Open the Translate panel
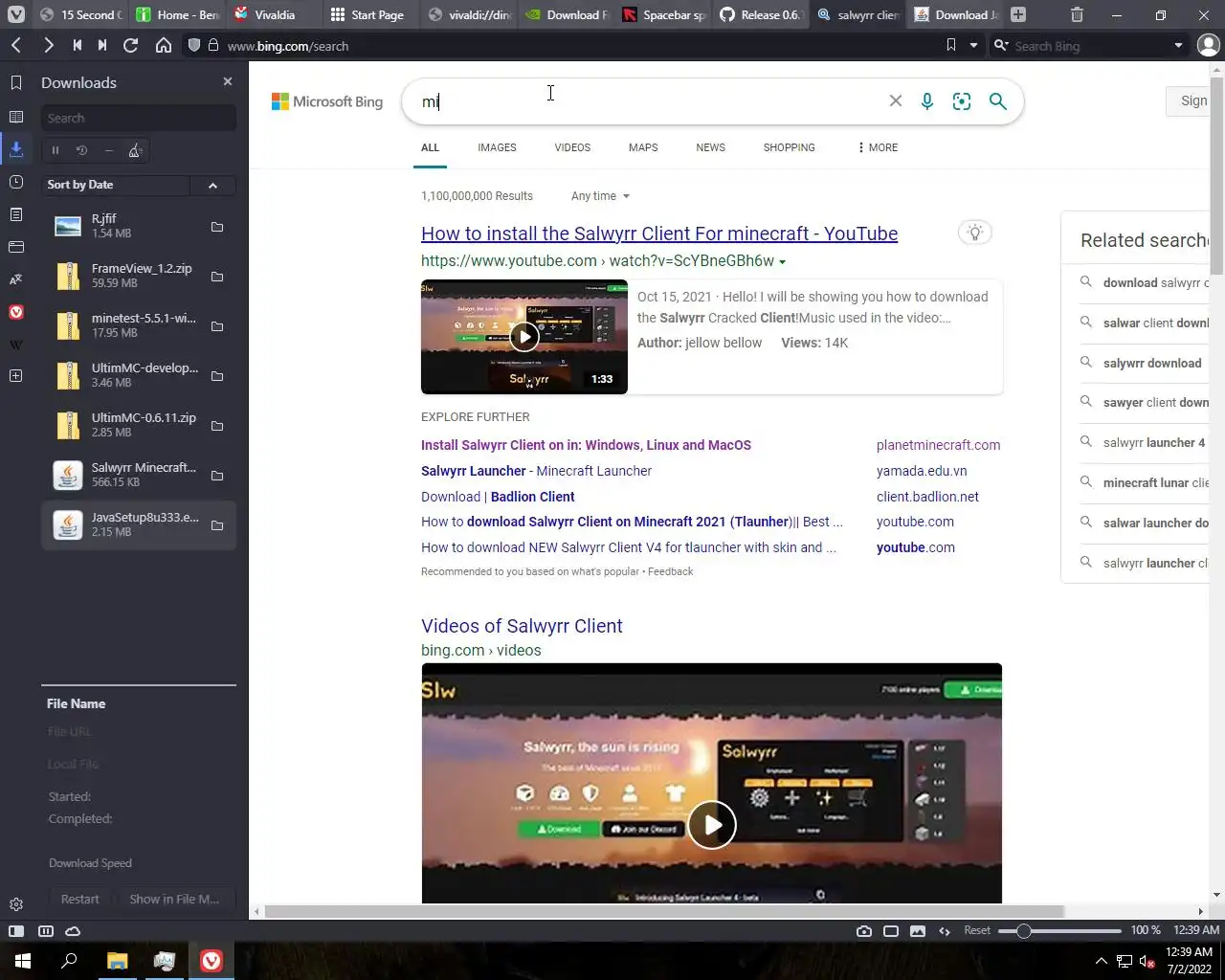This screenshot has height=980, width=1225. pos(16,279)
